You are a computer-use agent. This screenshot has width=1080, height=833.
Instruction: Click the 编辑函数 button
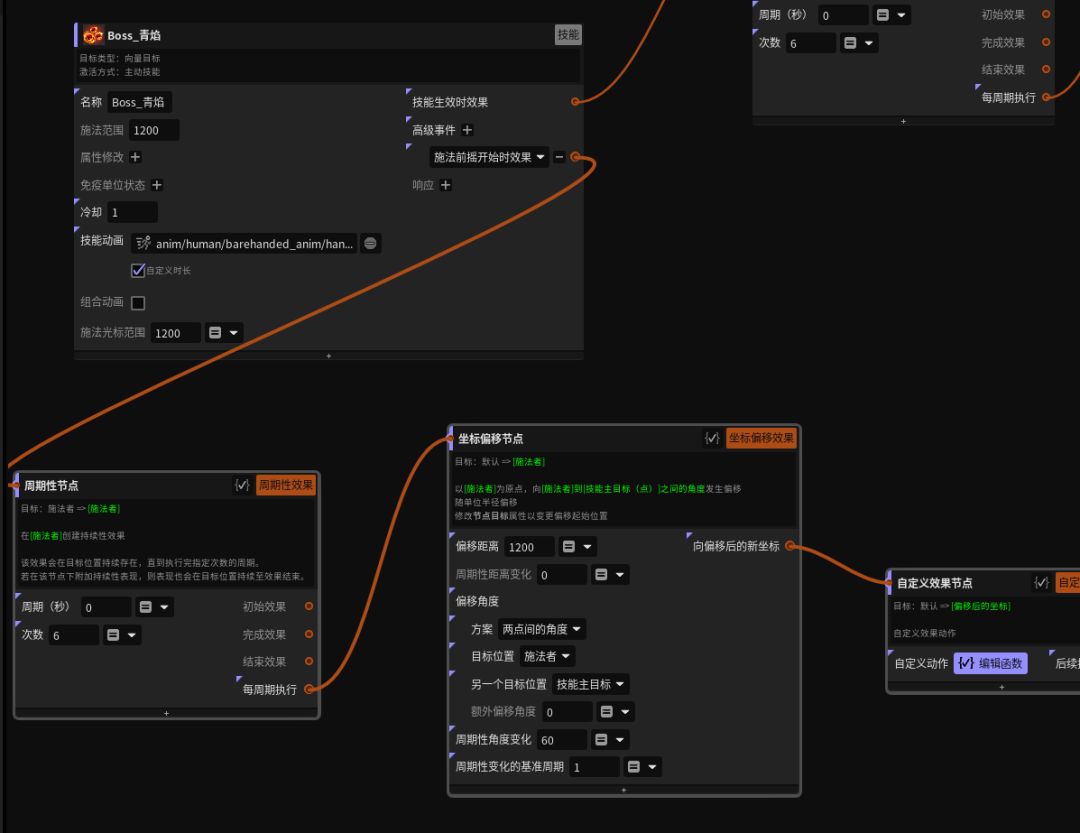click(x=990, y=663)
